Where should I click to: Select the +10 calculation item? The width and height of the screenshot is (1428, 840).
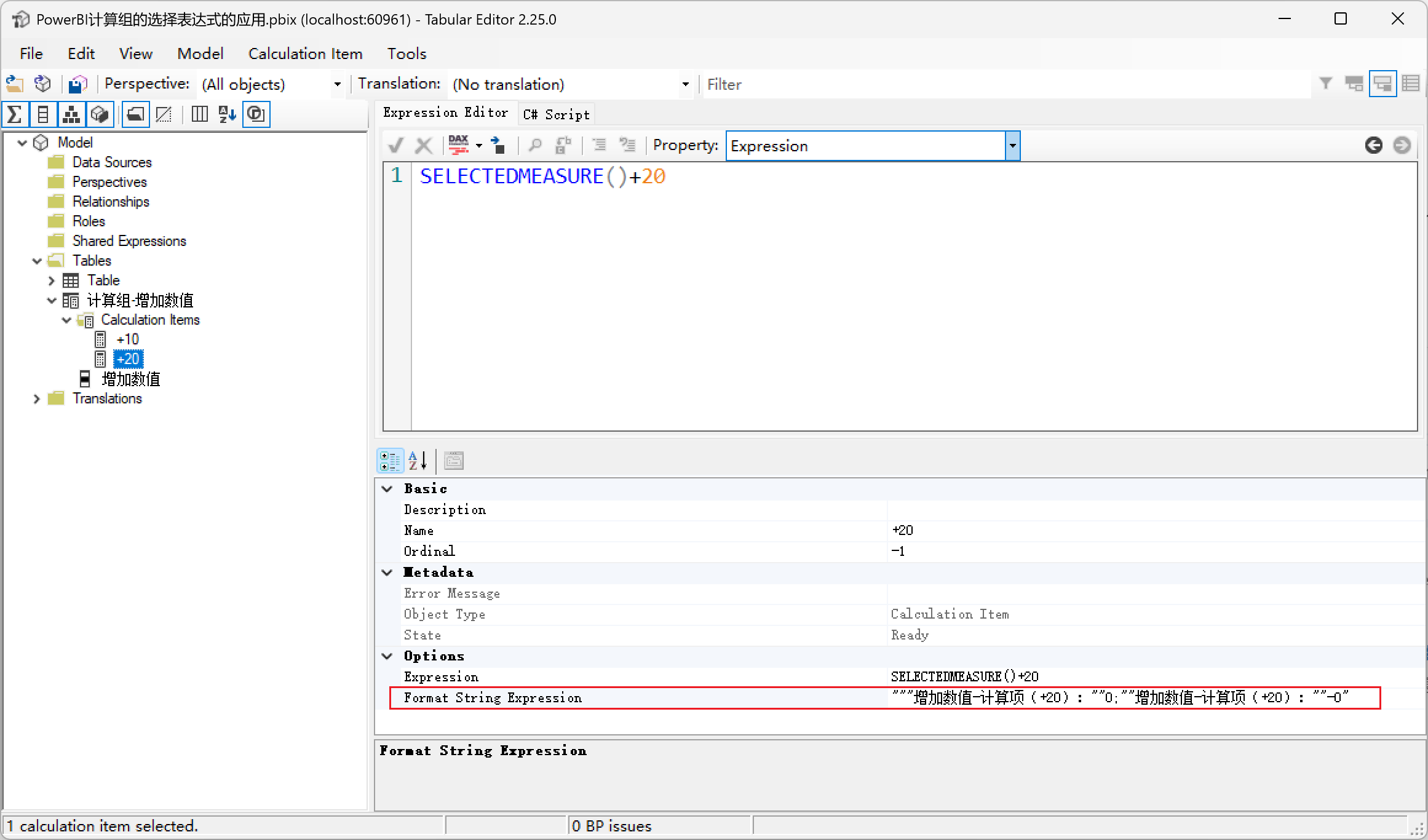[128, 339]
